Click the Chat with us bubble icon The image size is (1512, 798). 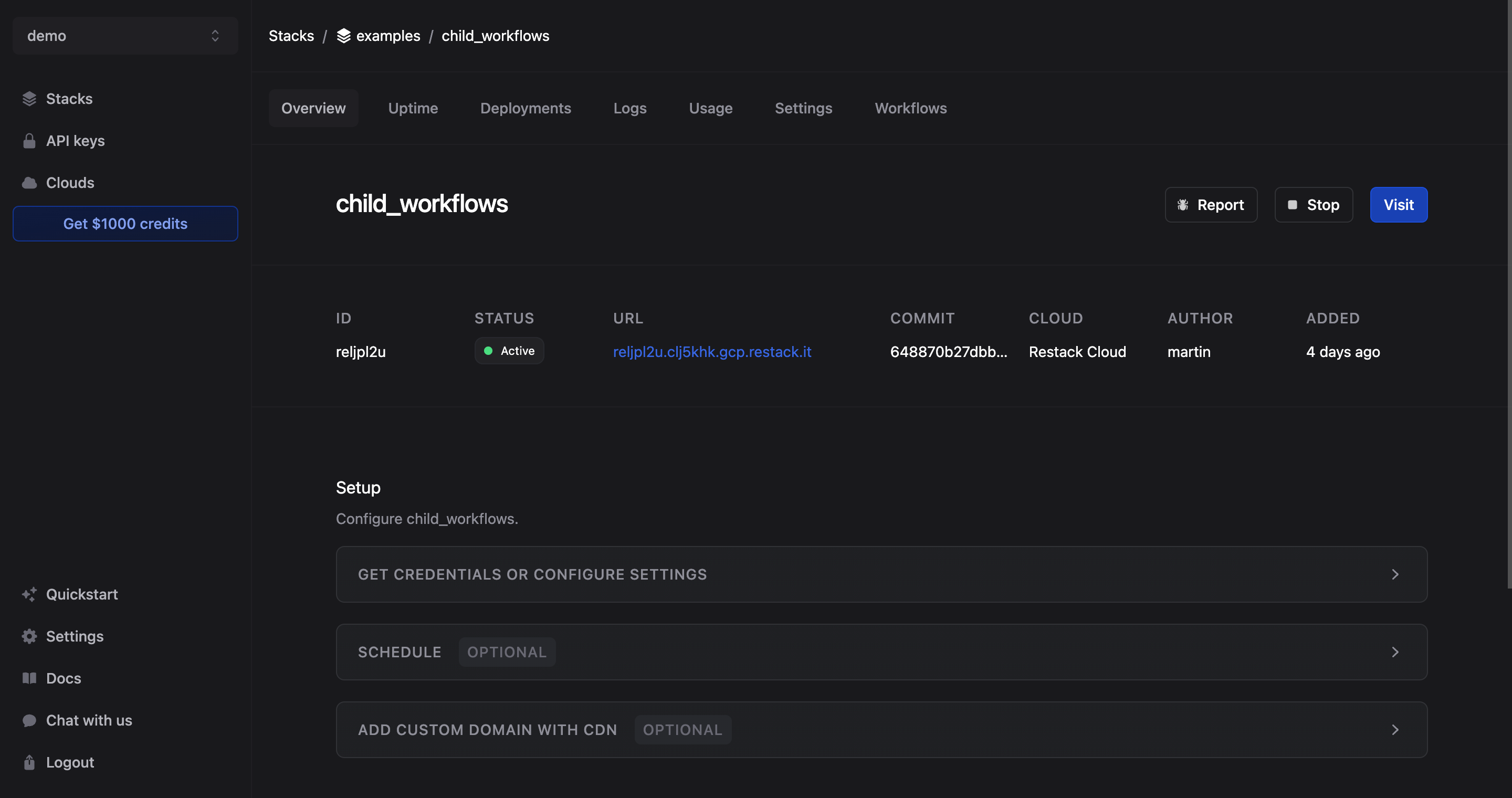[x=29, y=720]
